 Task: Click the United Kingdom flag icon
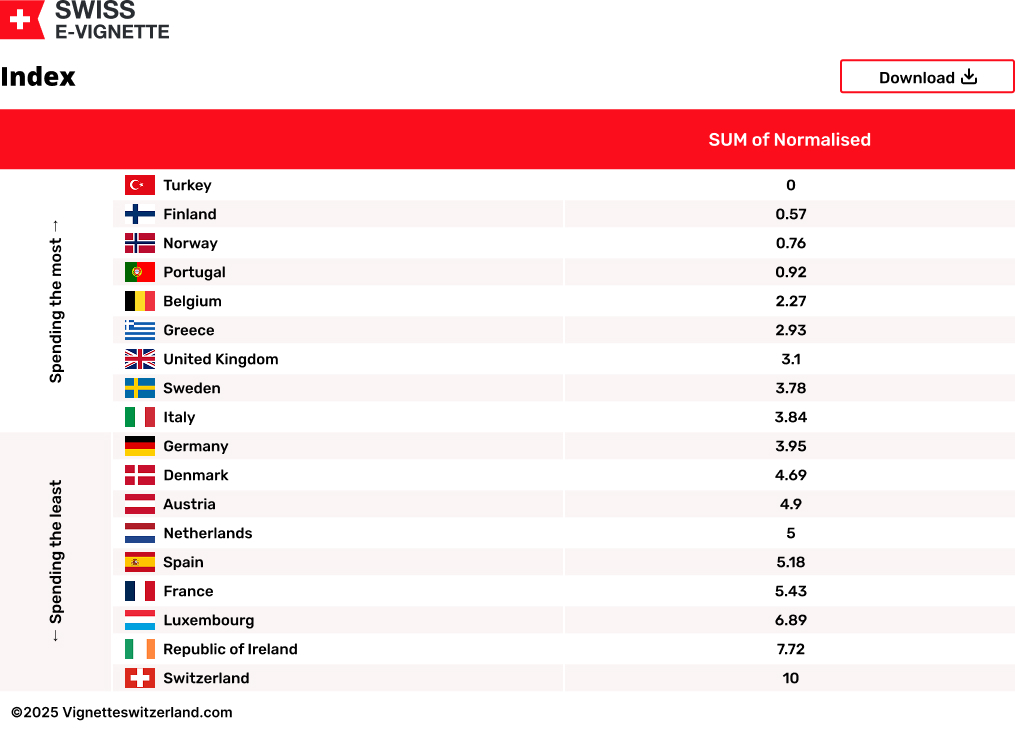click(140, 359)
